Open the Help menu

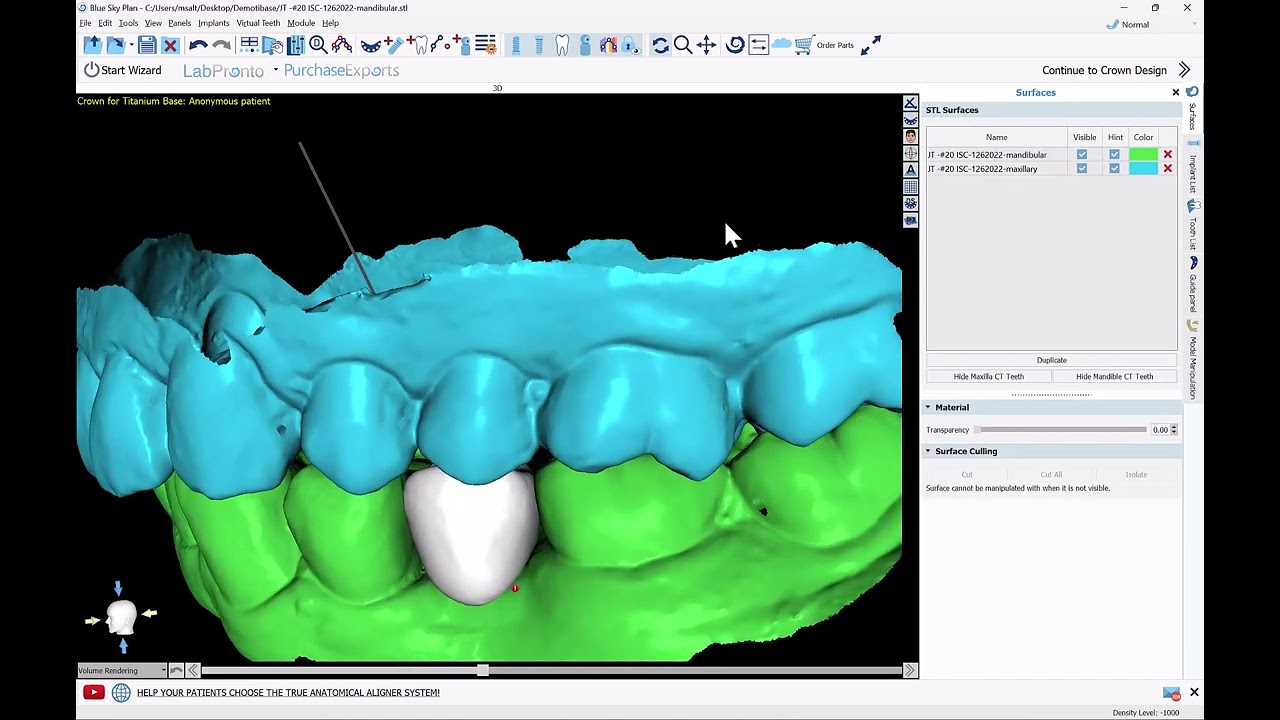330,23
